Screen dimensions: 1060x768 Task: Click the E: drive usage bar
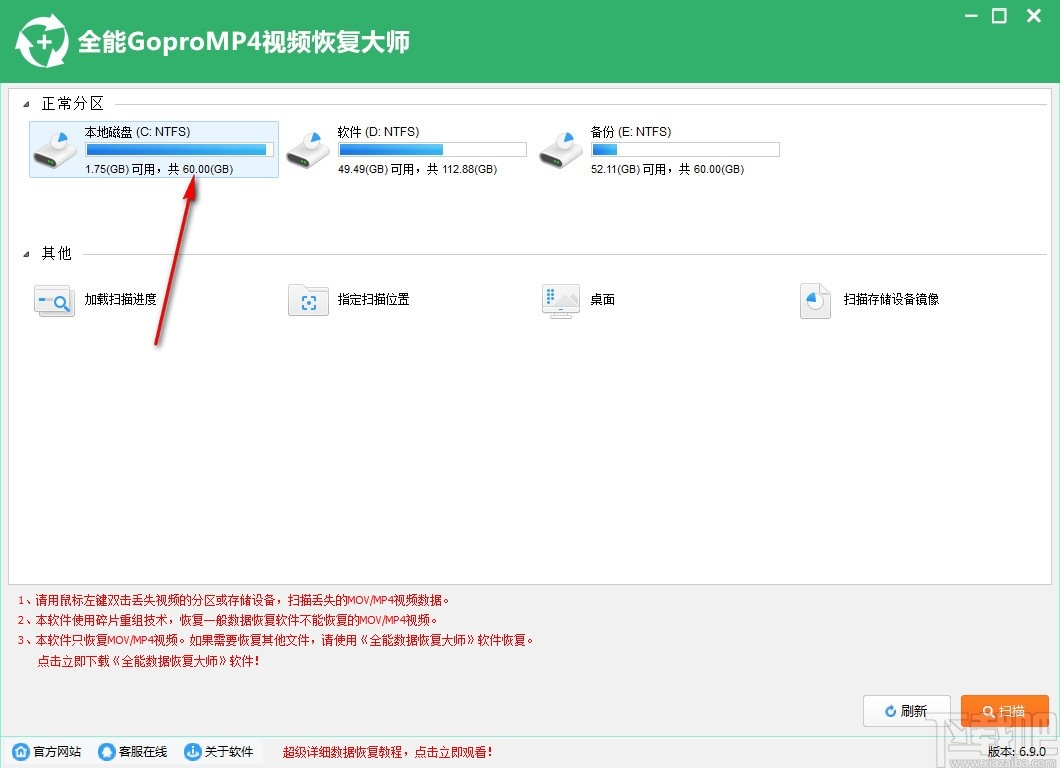coord(685,149)
